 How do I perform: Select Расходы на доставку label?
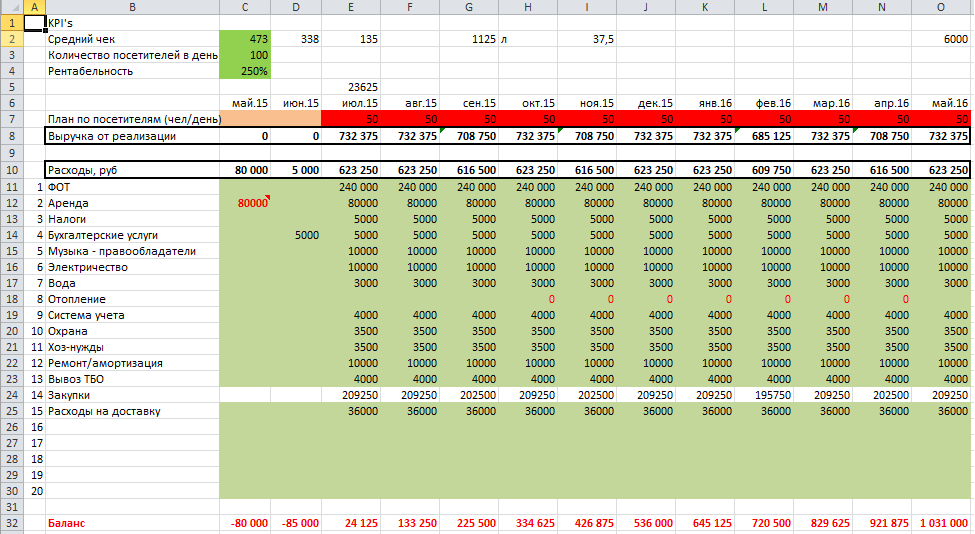point(132,411)
